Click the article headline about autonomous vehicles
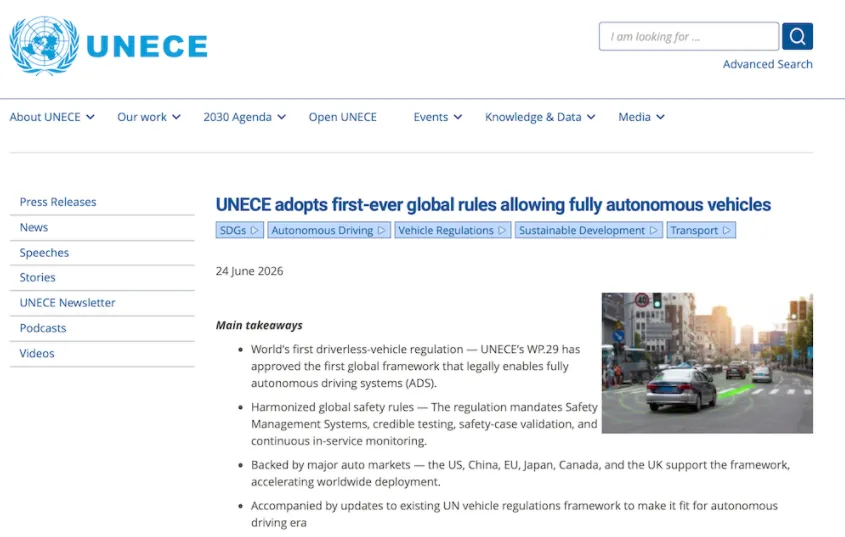 493,205
